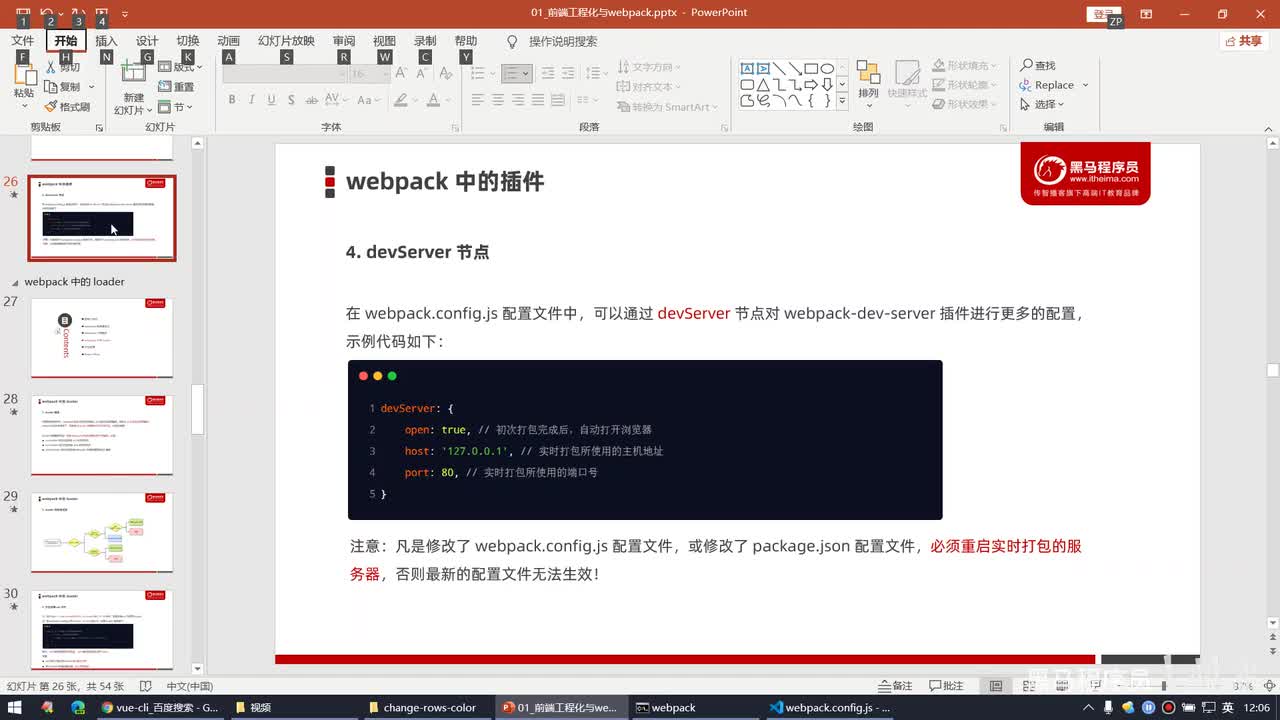Select the down arrow shape in gallery
Screen dimensions: 1280x720
[x=827, y=85]
